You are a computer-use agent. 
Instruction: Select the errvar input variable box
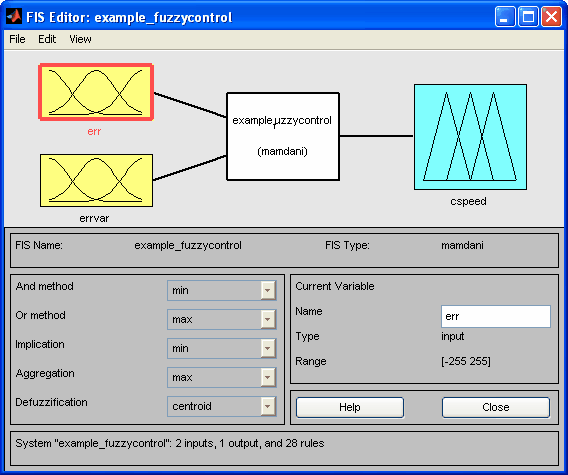pos(96,180)
